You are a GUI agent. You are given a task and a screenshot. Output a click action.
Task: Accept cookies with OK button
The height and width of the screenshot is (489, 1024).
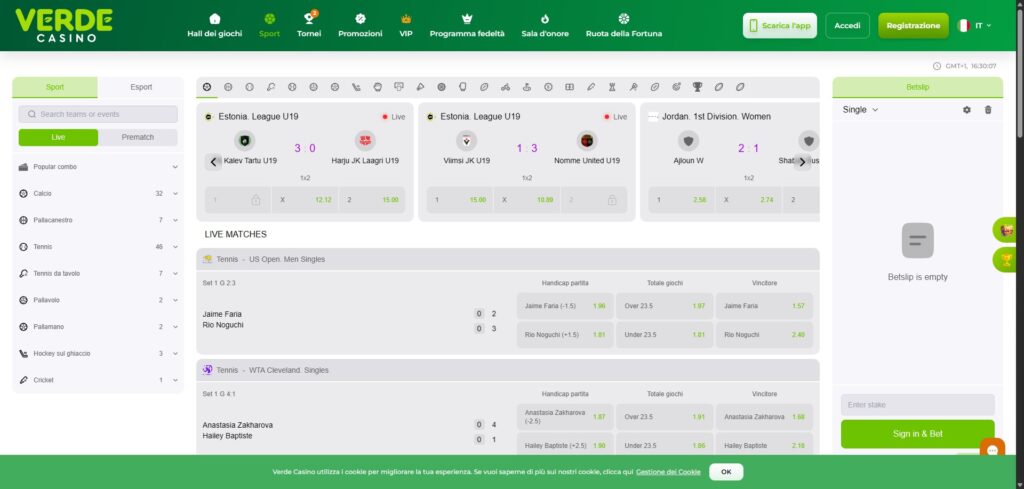[726, 472]
